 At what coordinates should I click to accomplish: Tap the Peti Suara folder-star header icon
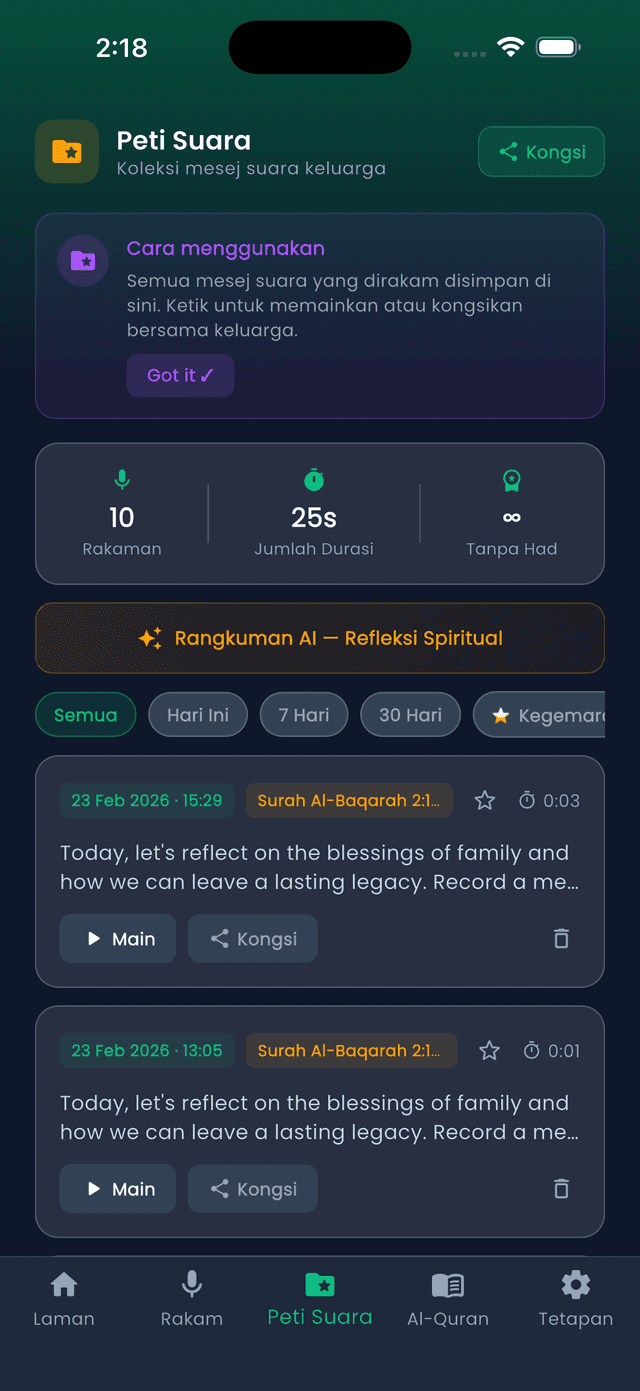67,152
